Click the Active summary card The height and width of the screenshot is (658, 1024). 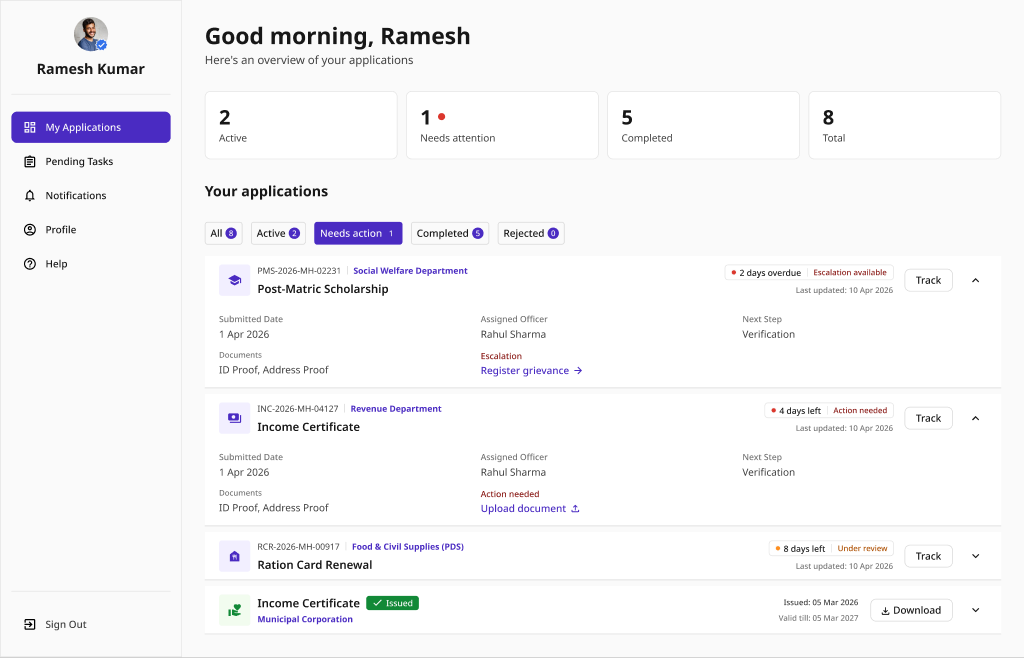pyautogui.click(x=301, y=125)
